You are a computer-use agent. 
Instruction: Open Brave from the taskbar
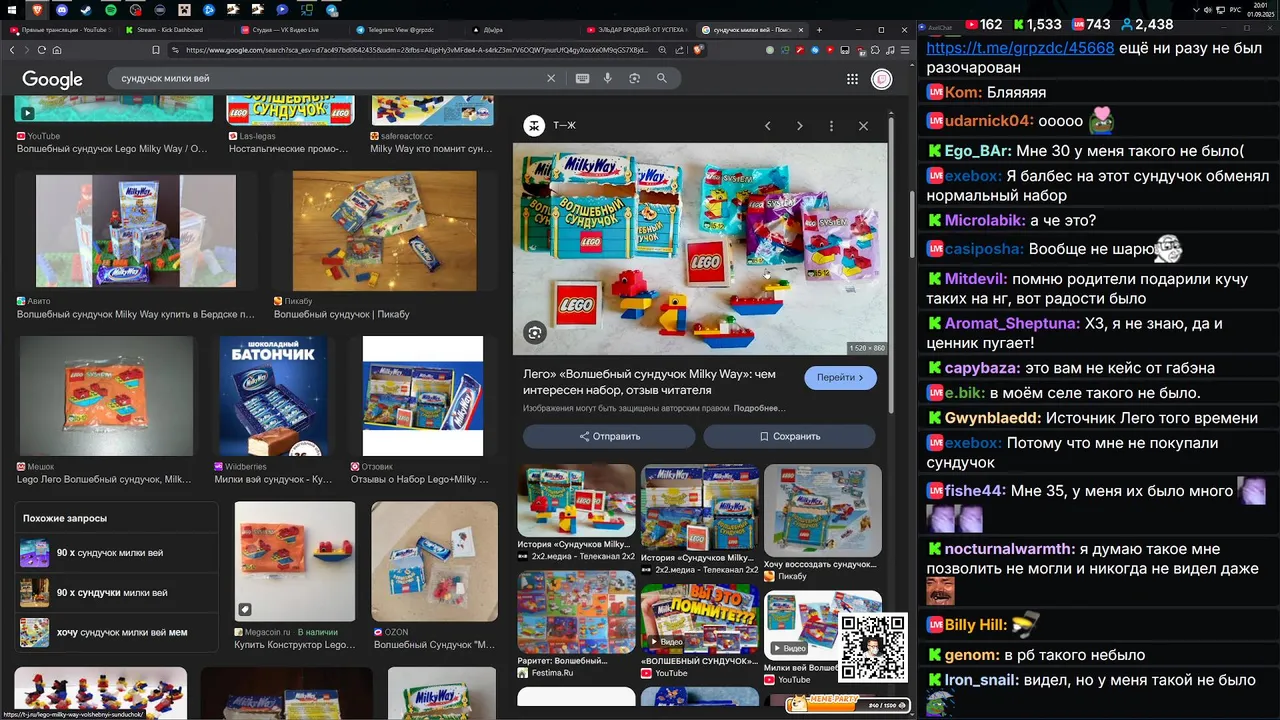pyautogui.click(x=37, y=10)
